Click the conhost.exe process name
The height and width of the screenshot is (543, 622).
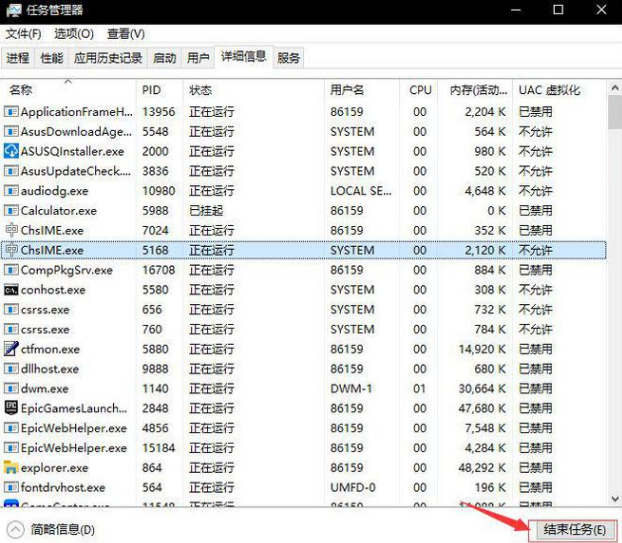53,290
